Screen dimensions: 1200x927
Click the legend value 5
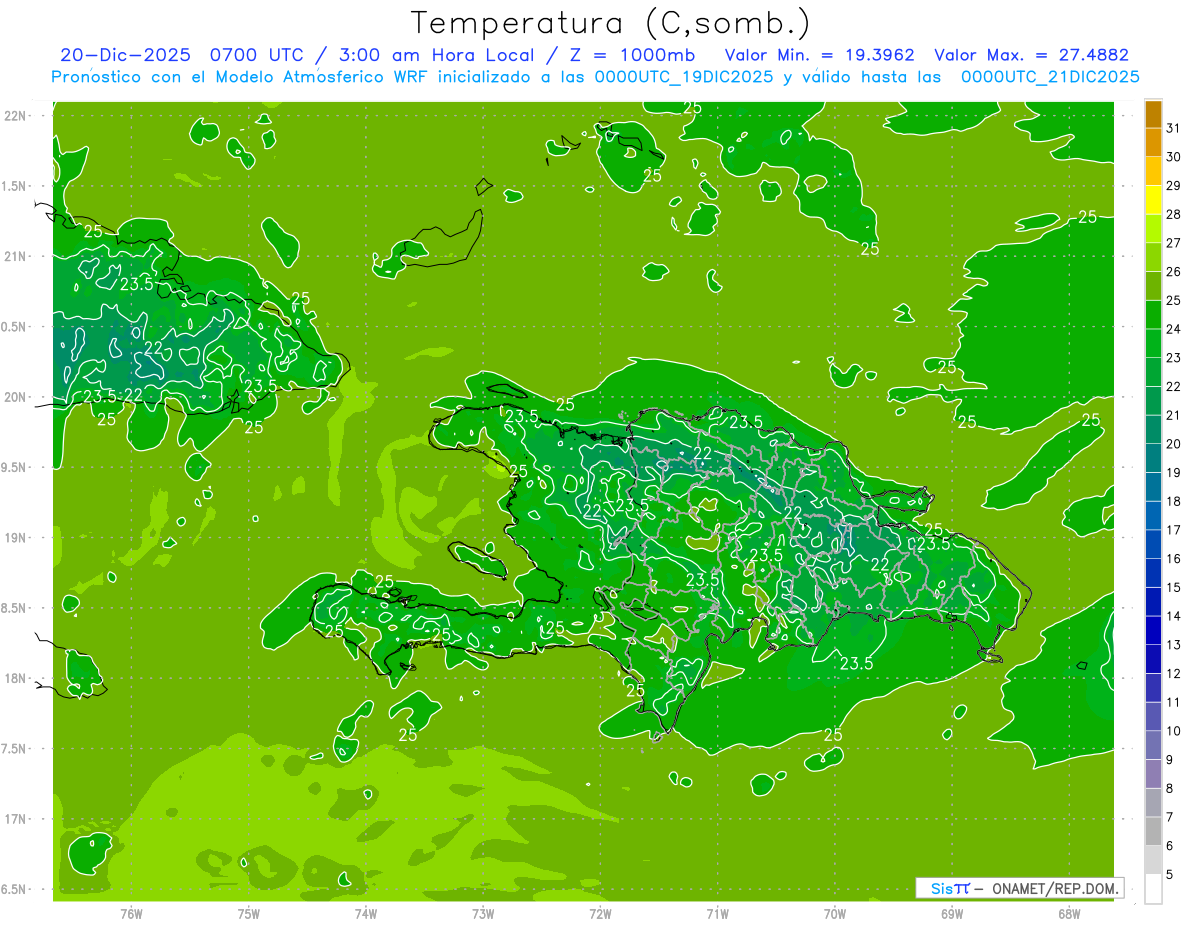(1171, 875)
